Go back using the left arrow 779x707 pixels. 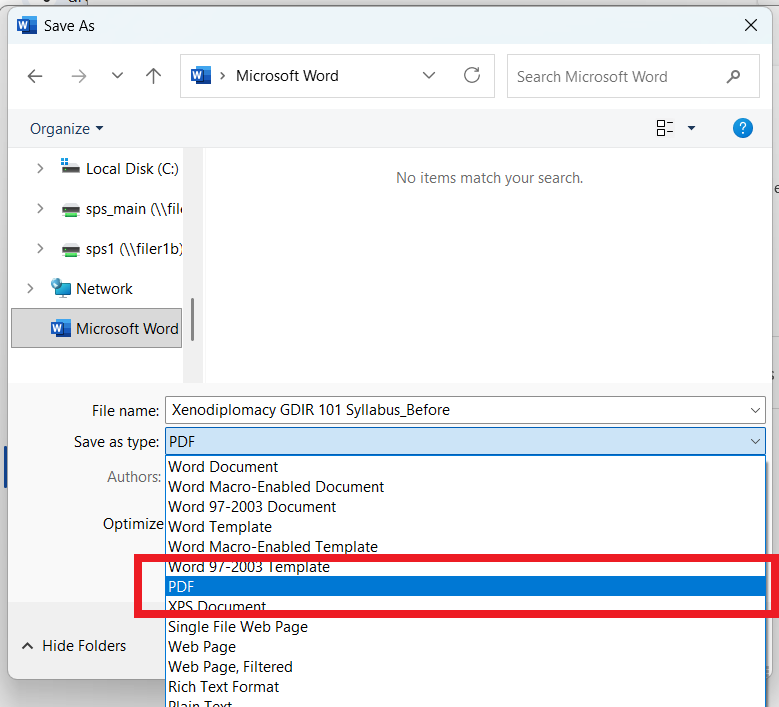pyautogui.click(x=35, y=77)
